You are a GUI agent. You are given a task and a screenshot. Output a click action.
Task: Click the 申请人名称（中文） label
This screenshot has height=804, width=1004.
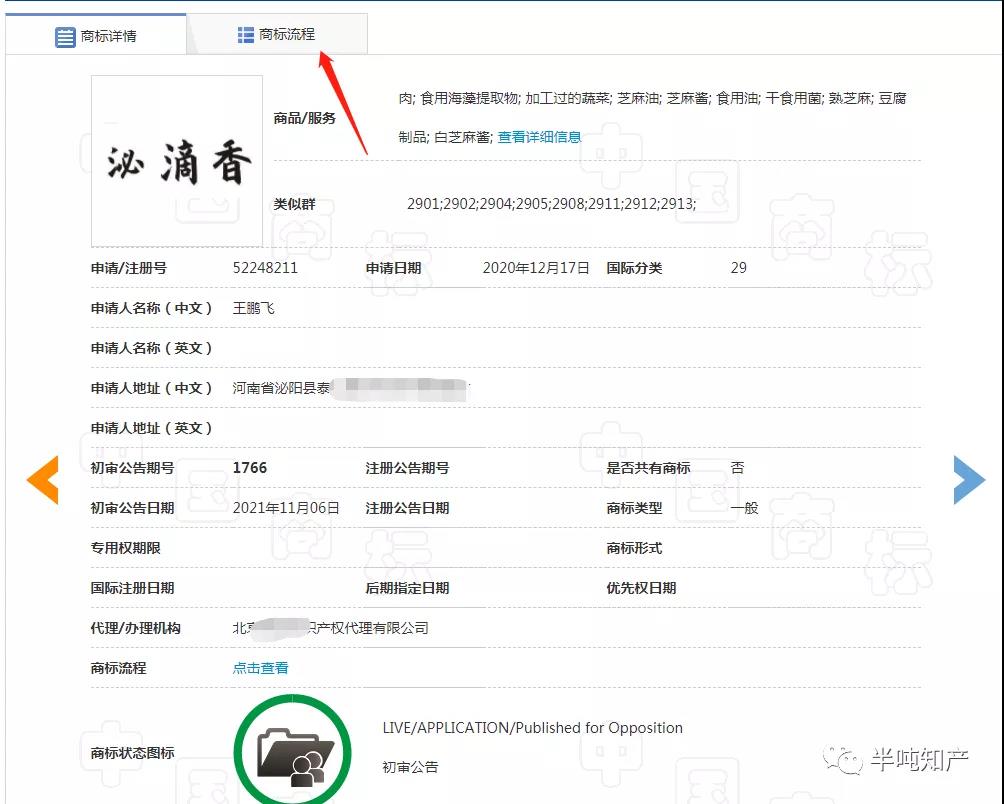pos(151,308)
